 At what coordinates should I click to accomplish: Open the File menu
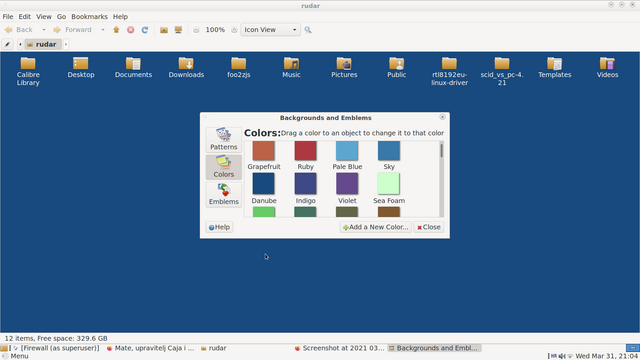point(8,17)
